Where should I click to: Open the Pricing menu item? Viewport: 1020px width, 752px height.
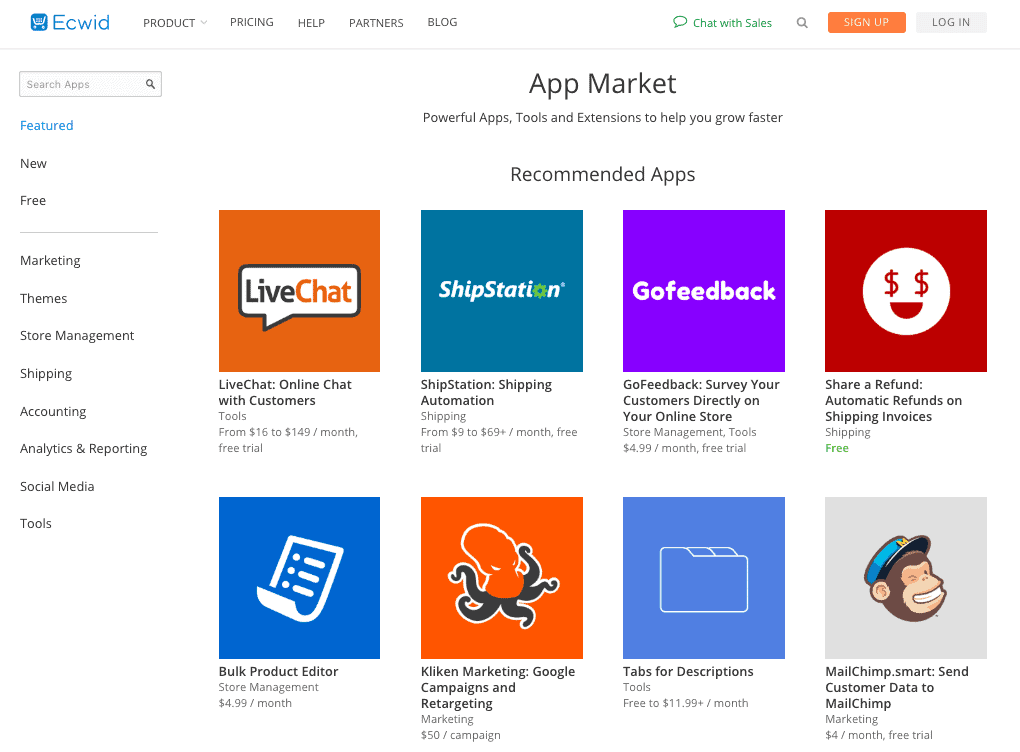[x=252, y=22]
